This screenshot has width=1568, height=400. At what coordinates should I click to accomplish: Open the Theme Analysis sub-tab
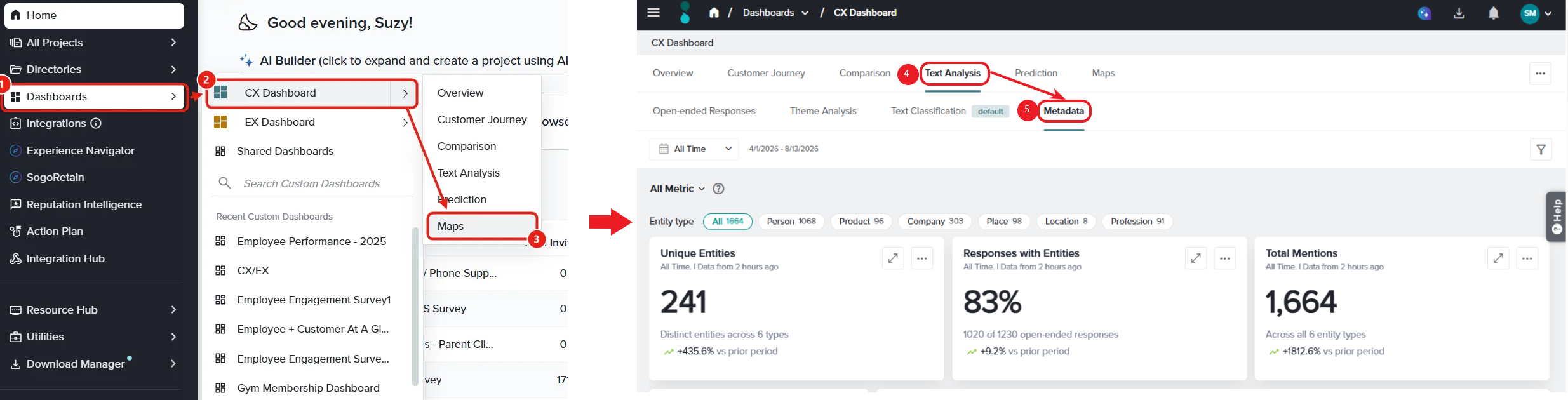pos(823,111)
